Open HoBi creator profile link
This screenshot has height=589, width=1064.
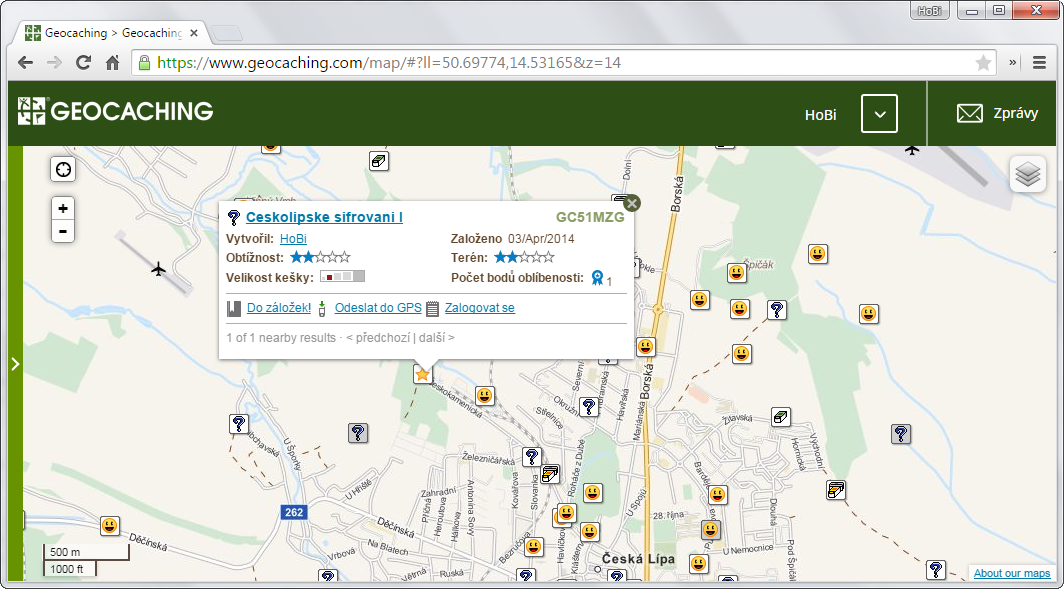293,239
